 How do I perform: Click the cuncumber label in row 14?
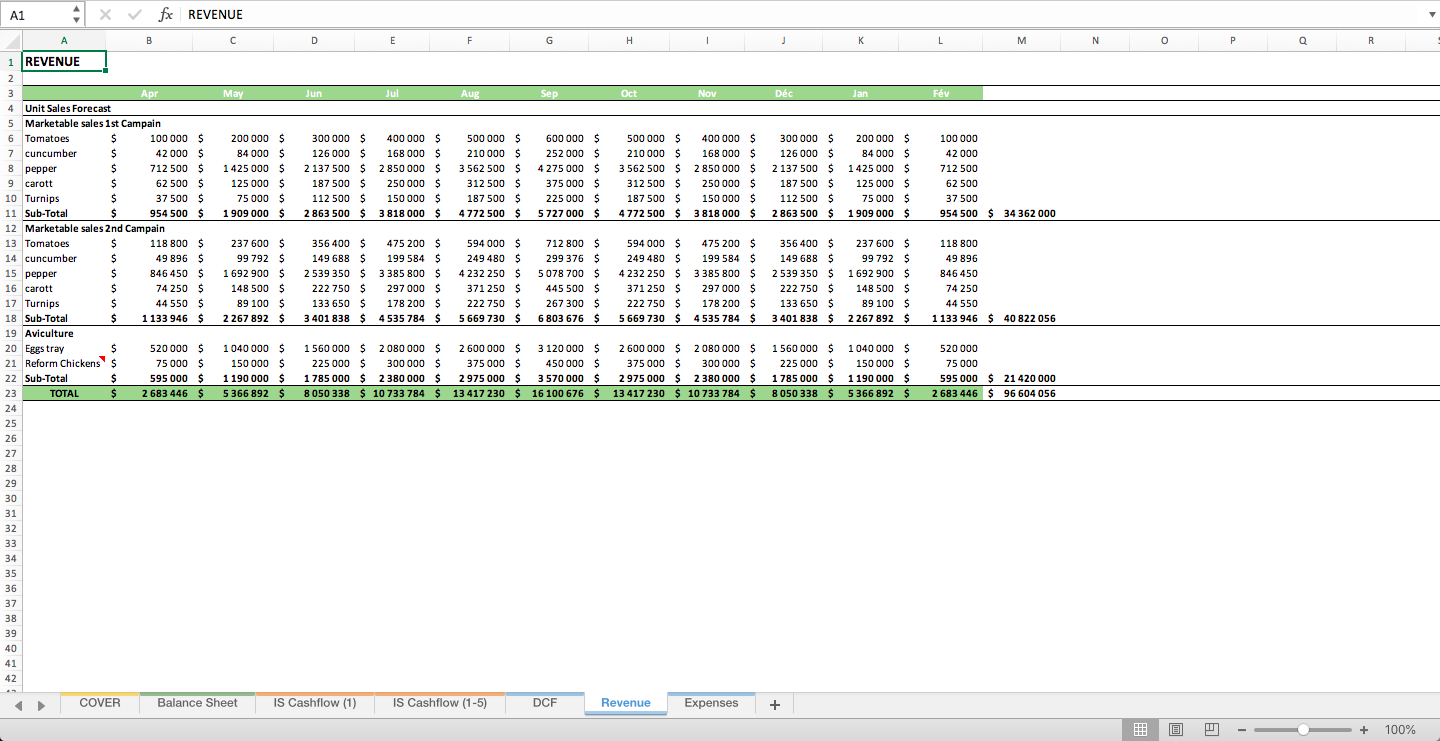pos(51,258)
